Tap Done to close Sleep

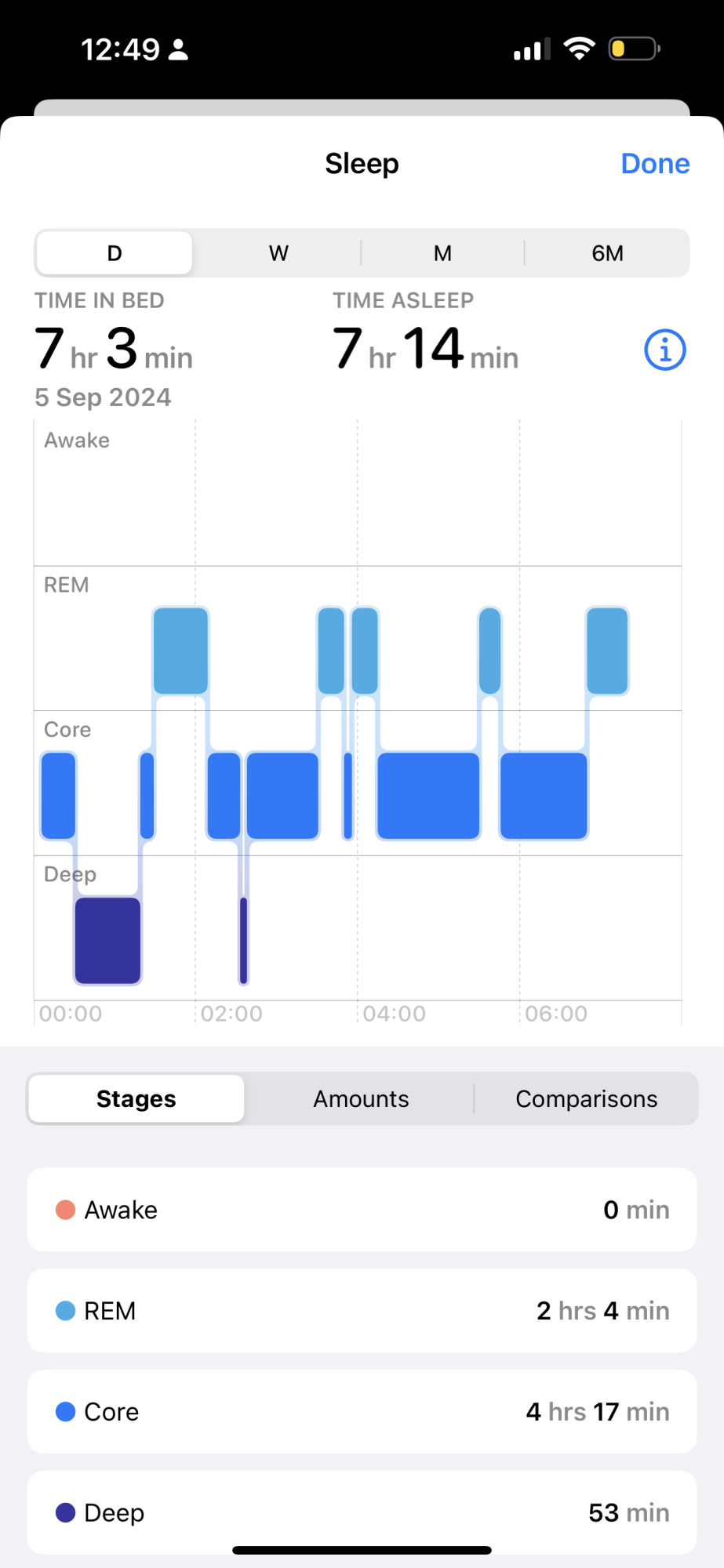click(655, 163)
